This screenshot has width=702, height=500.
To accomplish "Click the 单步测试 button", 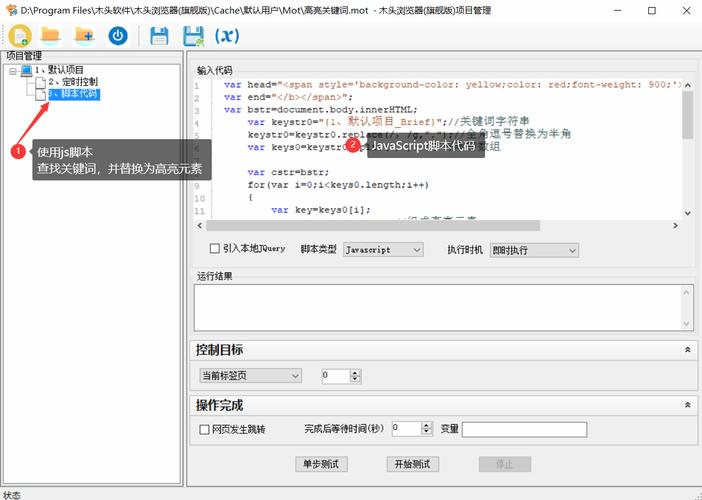I will [321, 464].
